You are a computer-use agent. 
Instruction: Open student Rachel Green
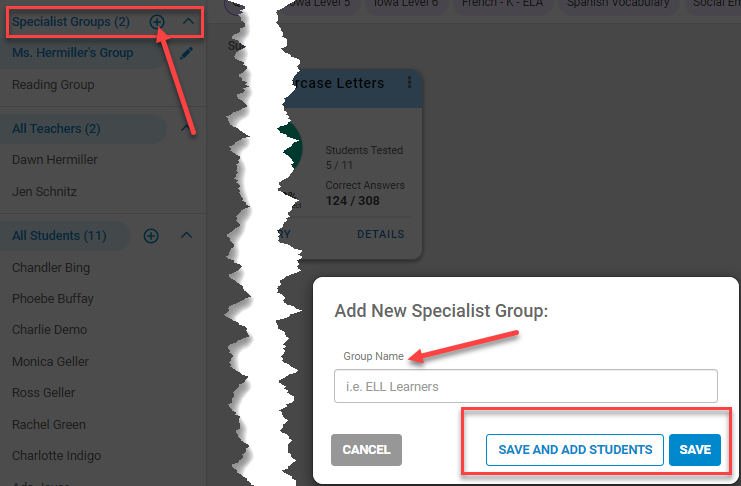pyautogui.click(x=49, y=425)
